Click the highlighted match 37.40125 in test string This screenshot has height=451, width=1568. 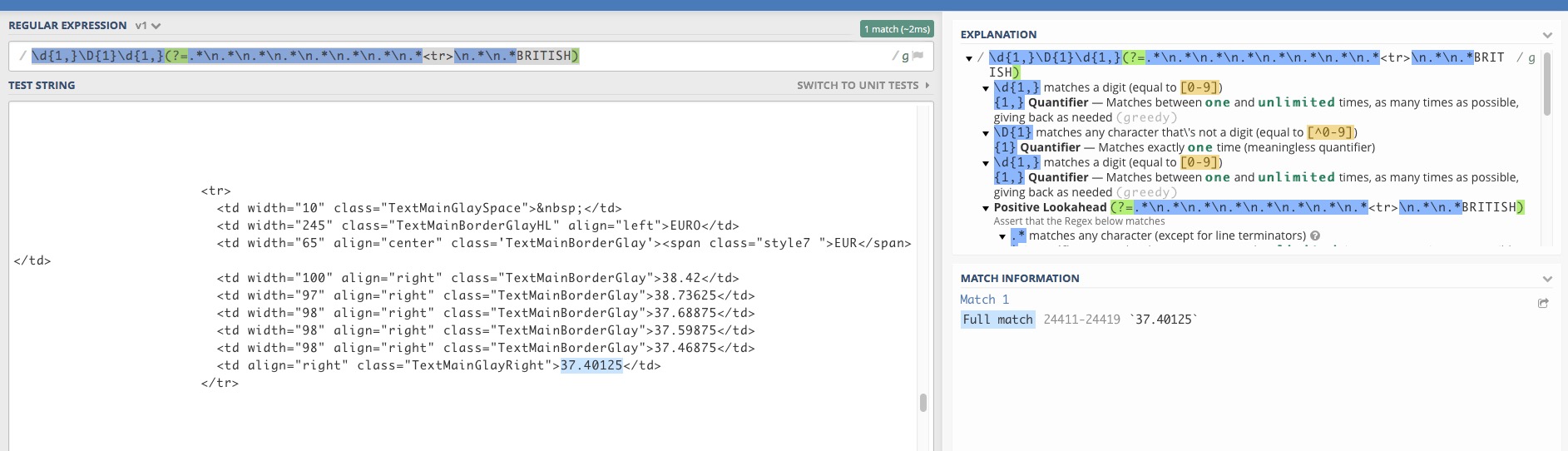(591, 365)
